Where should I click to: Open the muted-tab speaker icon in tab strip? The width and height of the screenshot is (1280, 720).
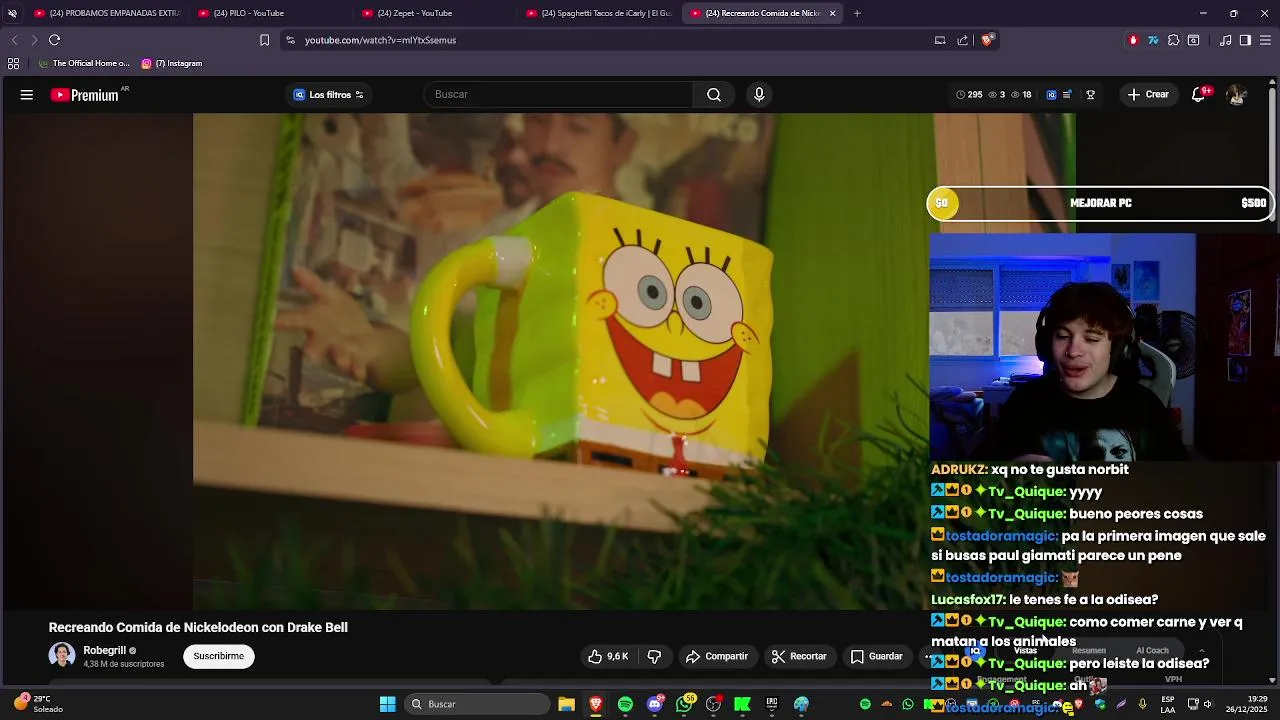click(12, 13)
